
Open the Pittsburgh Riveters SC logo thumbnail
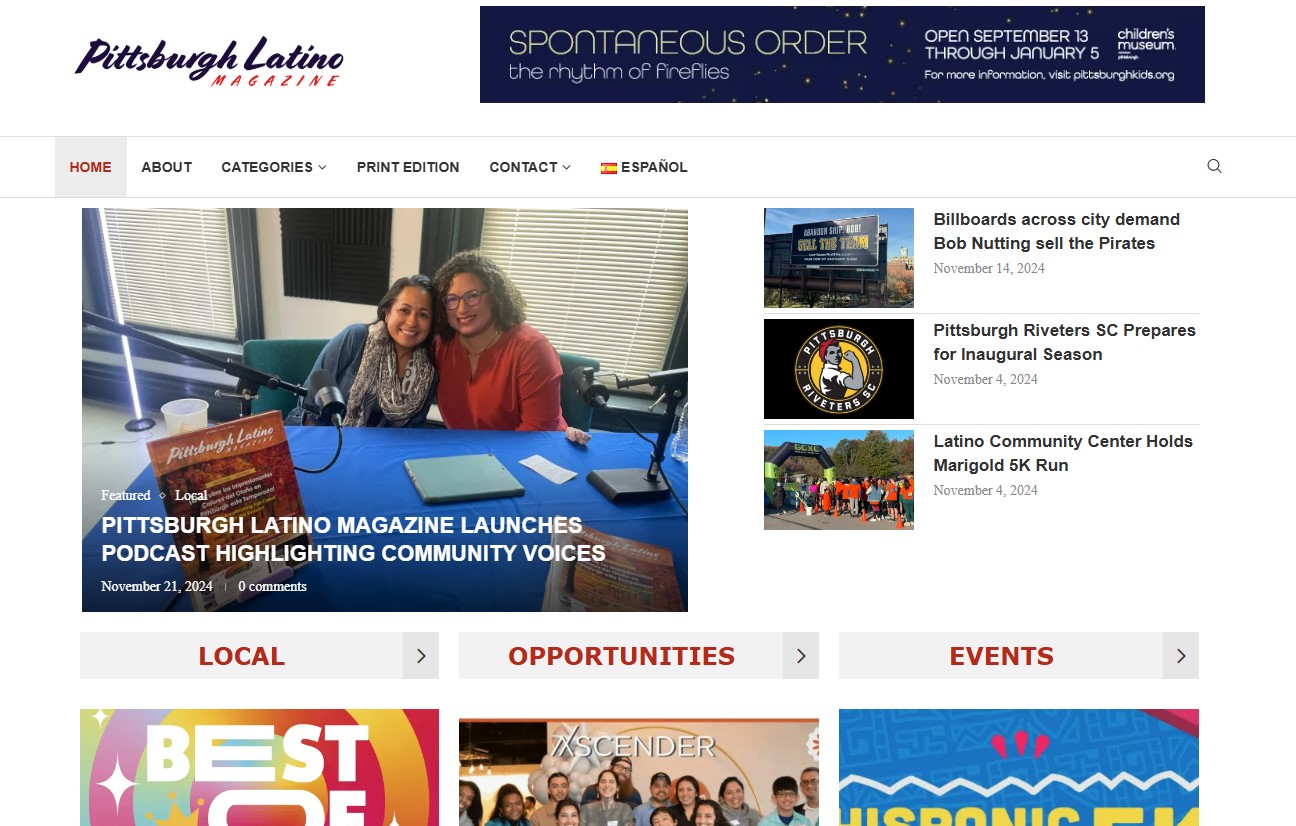click(x=839, y=369)
